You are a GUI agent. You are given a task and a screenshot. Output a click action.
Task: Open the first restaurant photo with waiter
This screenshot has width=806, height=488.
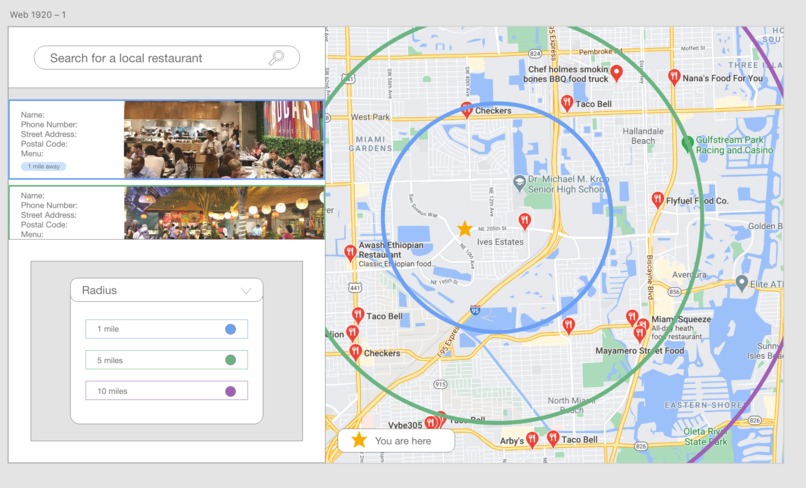224,140
